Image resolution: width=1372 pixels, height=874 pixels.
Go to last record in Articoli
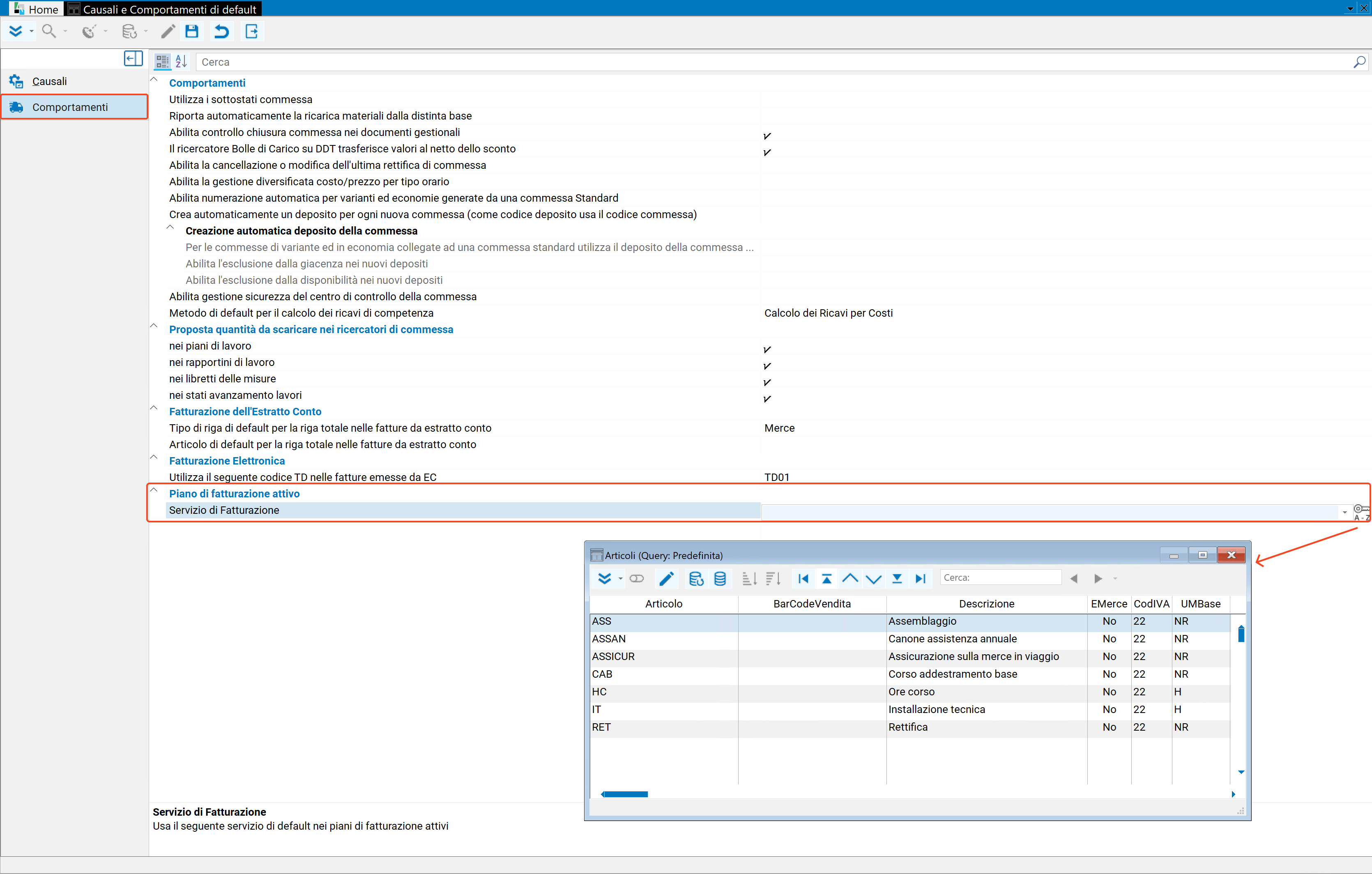[920, 578]
